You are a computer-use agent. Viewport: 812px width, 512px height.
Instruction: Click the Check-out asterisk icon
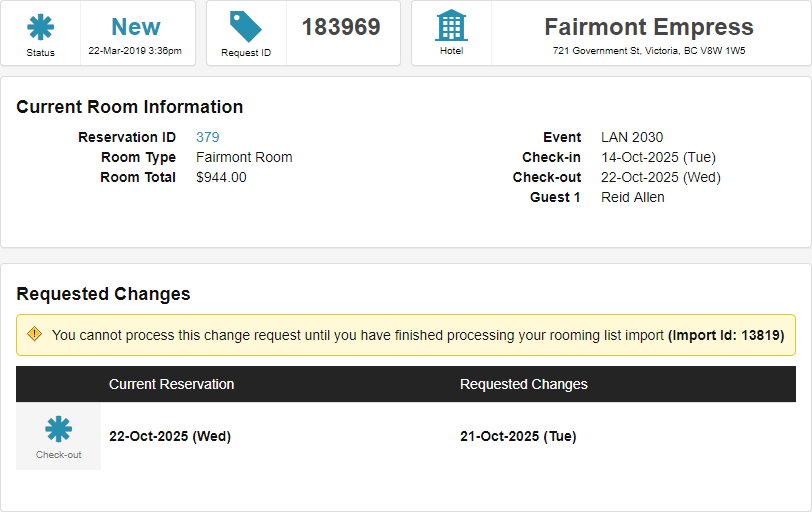click(x=59, y=429)
